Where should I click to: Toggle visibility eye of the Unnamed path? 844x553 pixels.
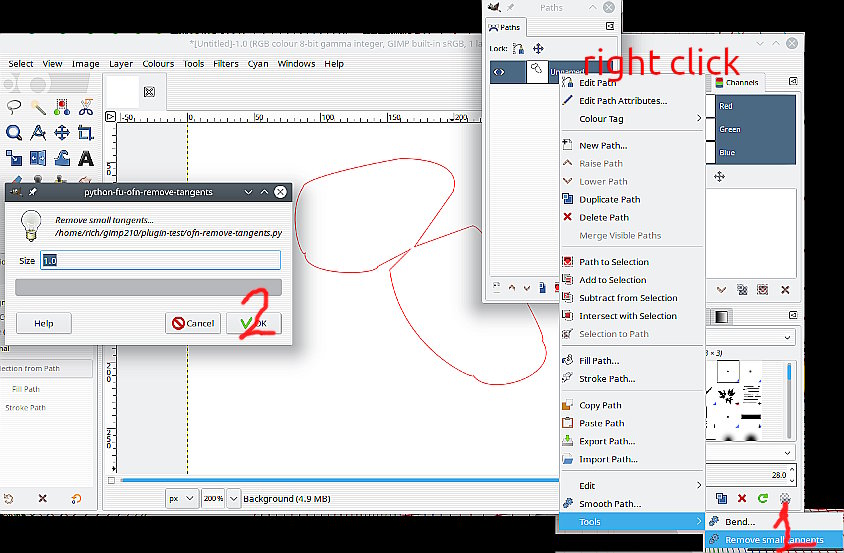click(x=499, y=72)
